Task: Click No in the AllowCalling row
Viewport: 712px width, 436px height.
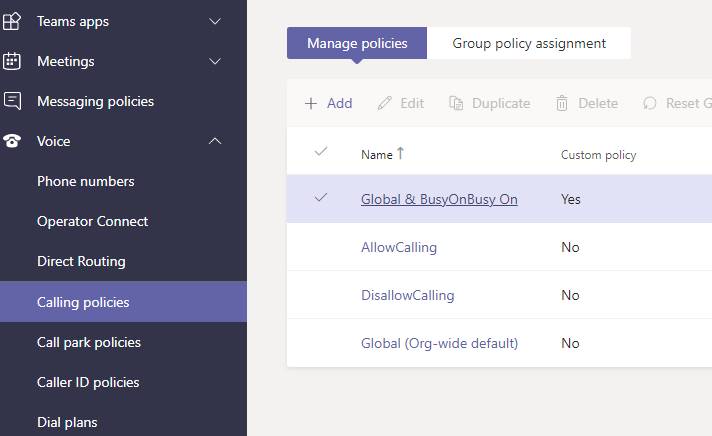Action: click(570, 247)
